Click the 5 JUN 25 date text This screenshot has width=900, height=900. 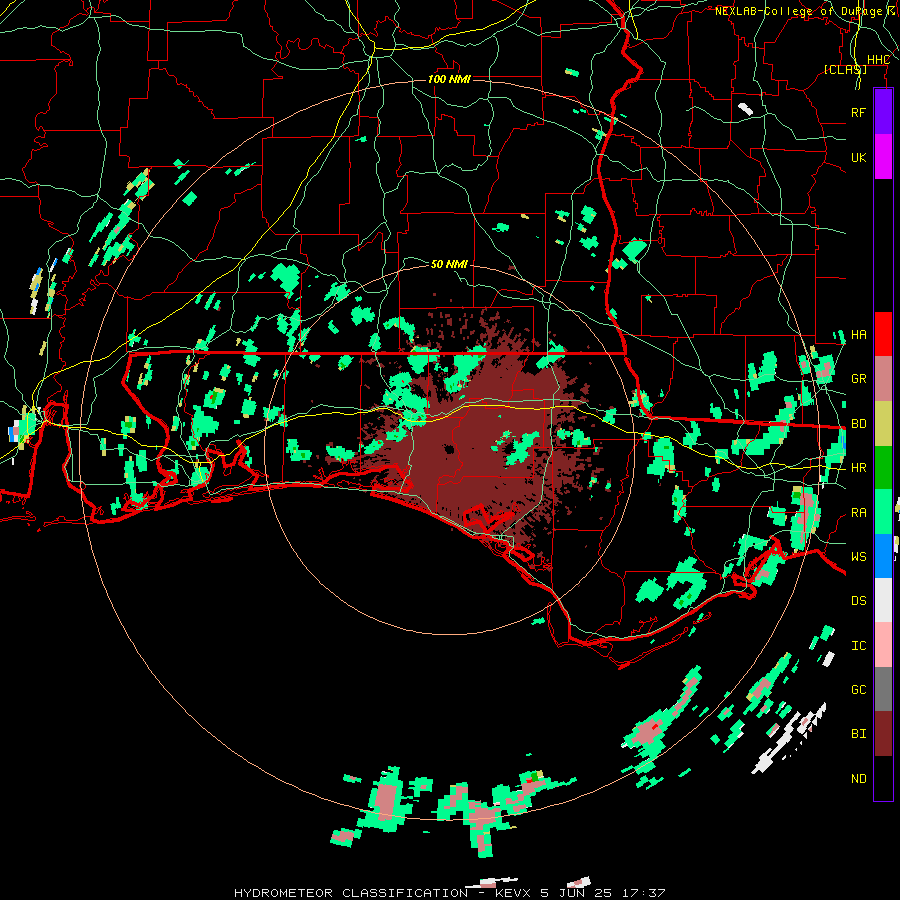(x=577, y=893)
